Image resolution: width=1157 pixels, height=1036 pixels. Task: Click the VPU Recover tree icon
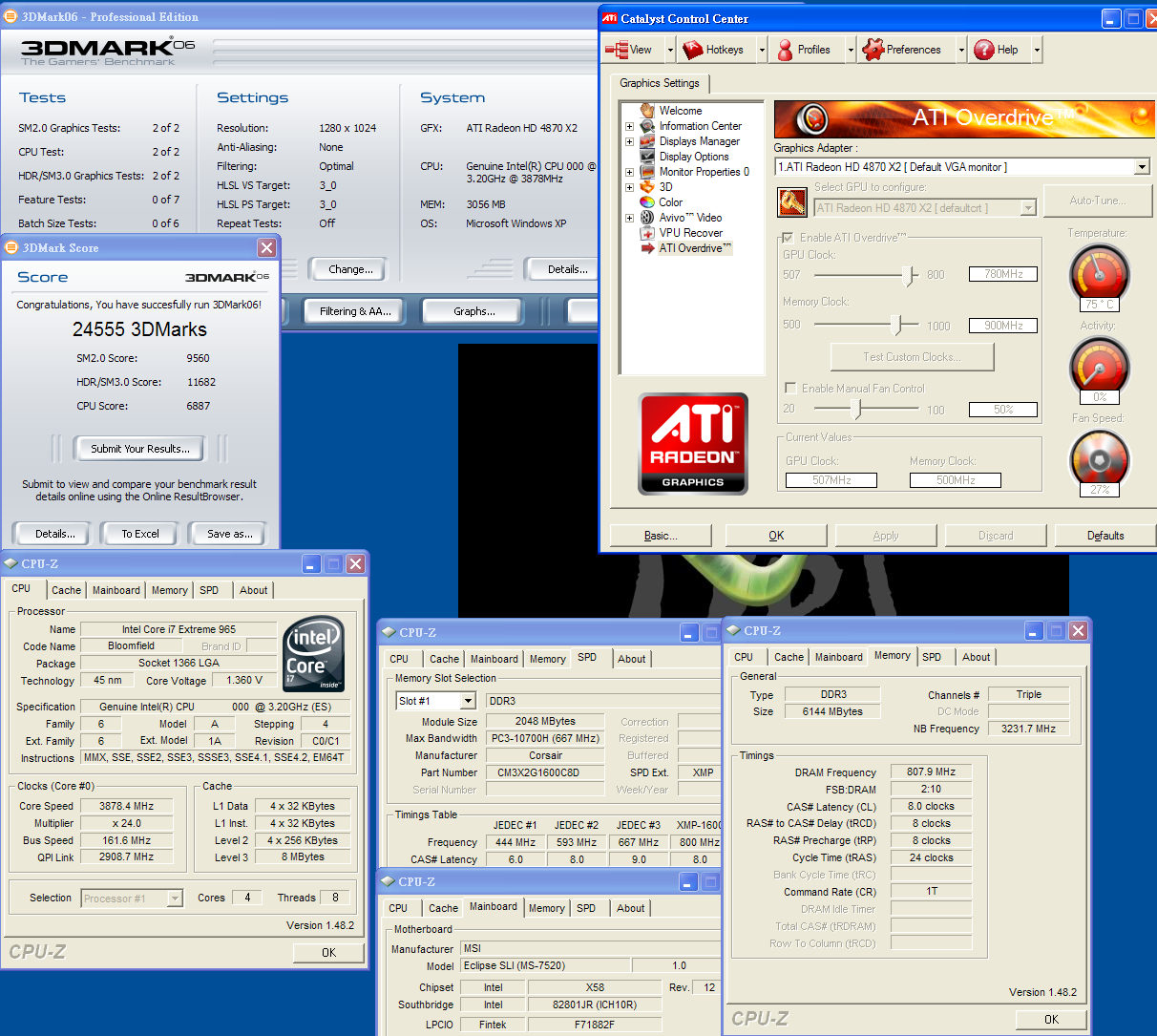pos(647,233)
